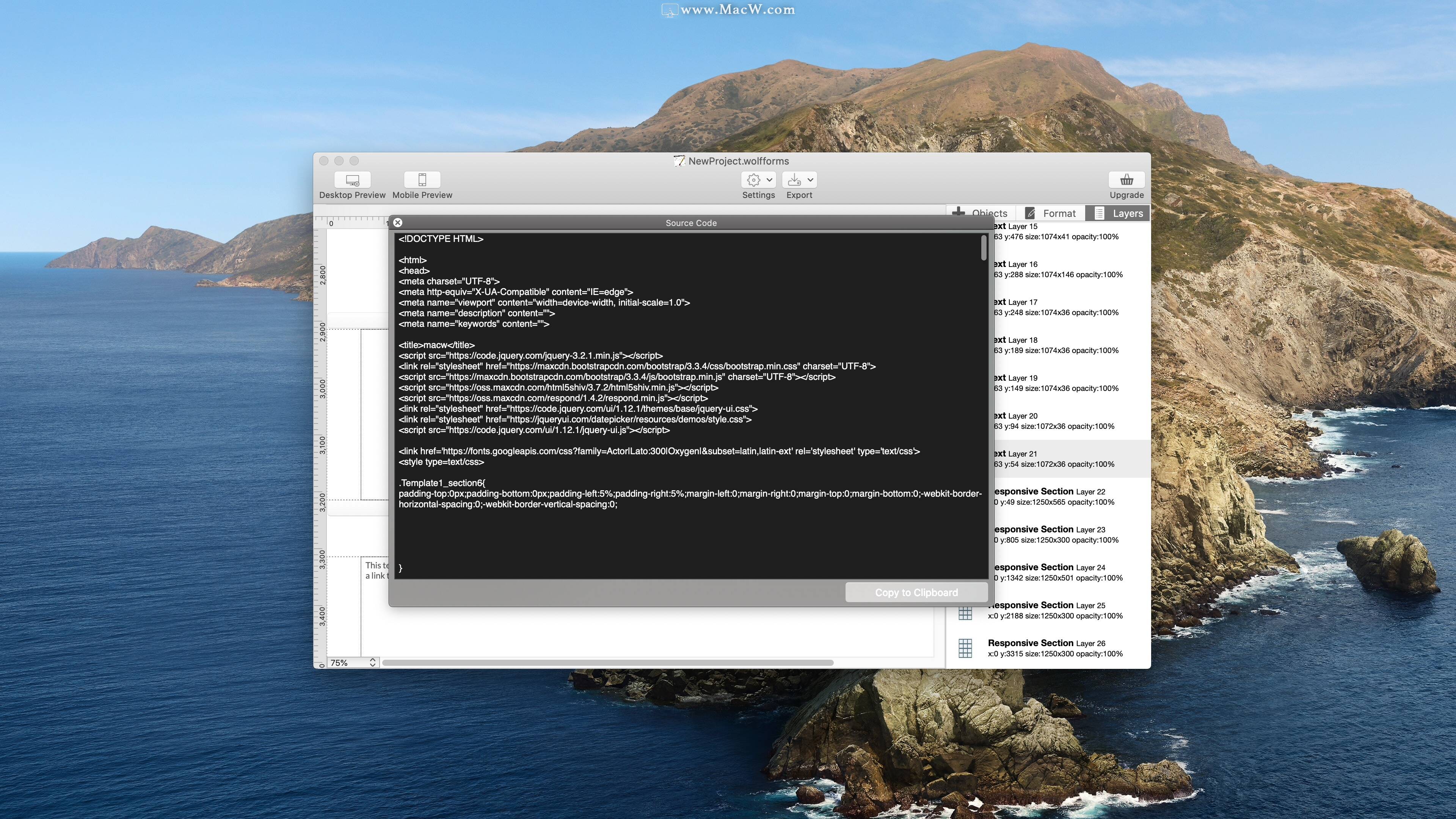
Task: Click the meta charset UTF-8 line
Action: pos(449,281)
